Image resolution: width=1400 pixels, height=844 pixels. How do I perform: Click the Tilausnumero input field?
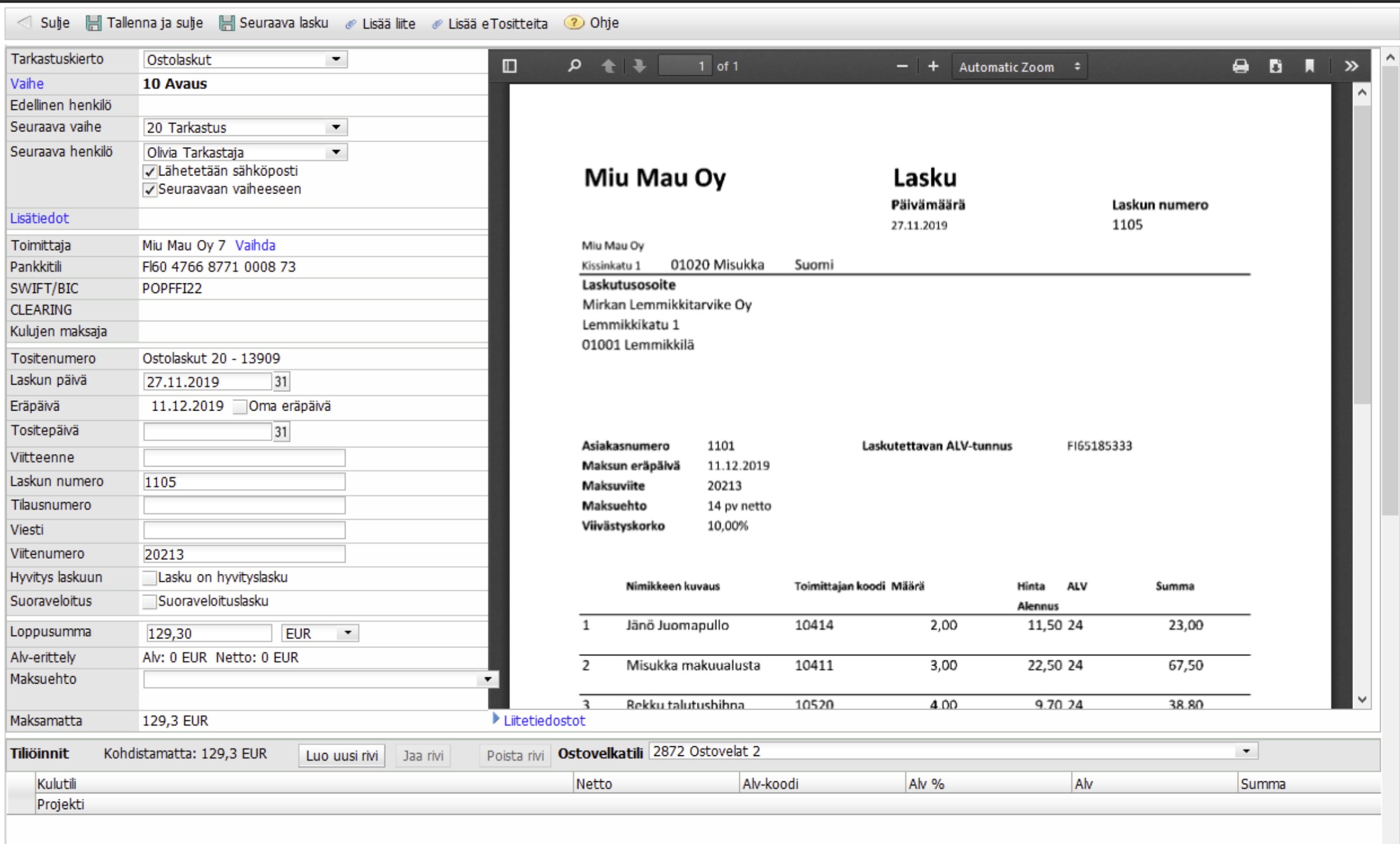pyautogui.click(x=244, y=505)
